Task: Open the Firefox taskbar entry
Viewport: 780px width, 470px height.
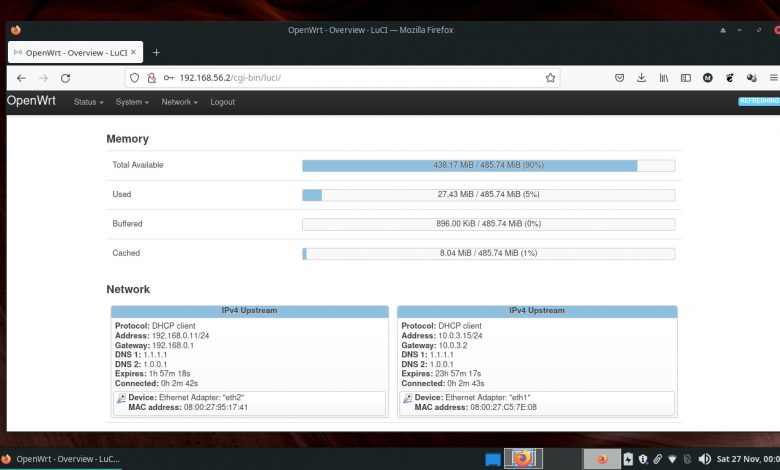Action: pos(61,459)
